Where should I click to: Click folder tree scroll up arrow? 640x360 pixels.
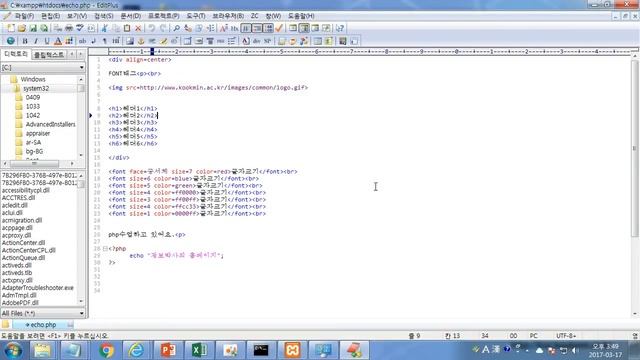(x=81, y=79)
